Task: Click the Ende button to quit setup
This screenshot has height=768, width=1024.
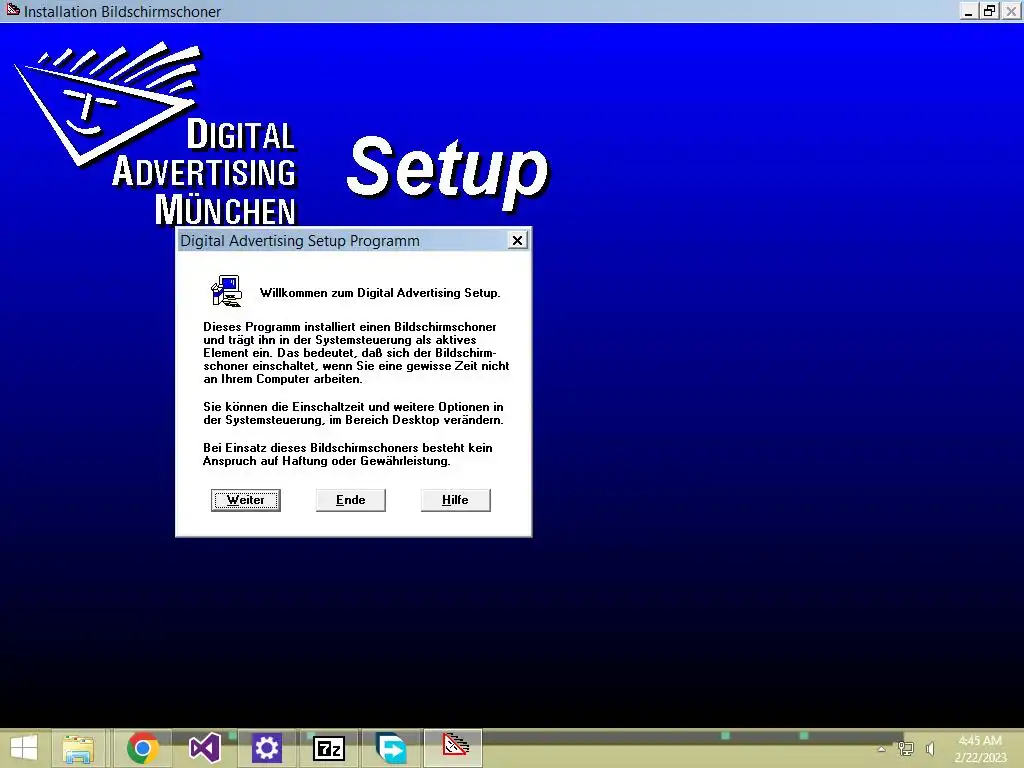Action: (351, 500)
